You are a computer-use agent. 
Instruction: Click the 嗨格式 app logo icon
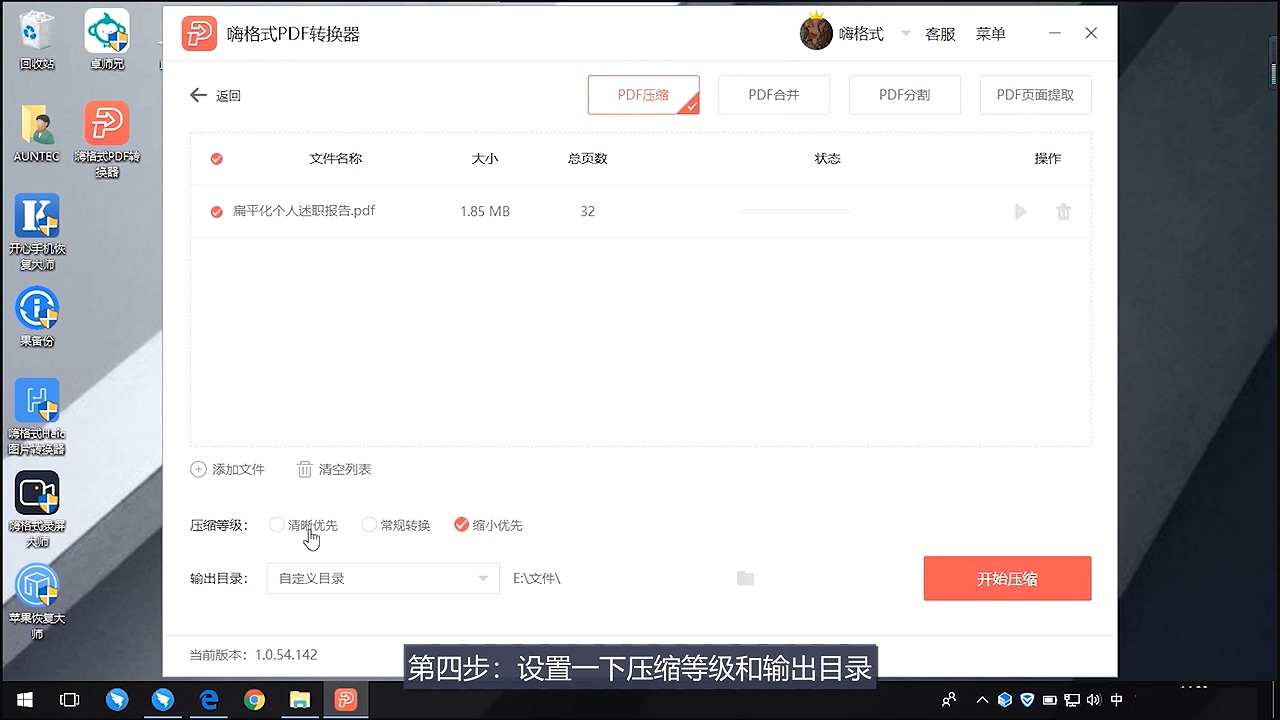point(199,32)
